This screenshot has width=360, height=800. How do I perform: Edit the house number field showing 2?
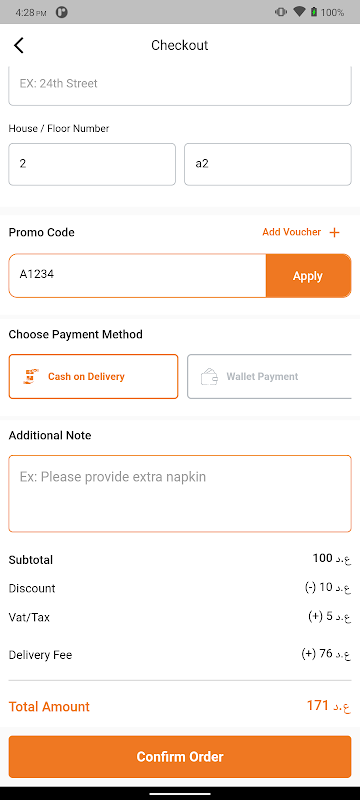coord(92,164)
